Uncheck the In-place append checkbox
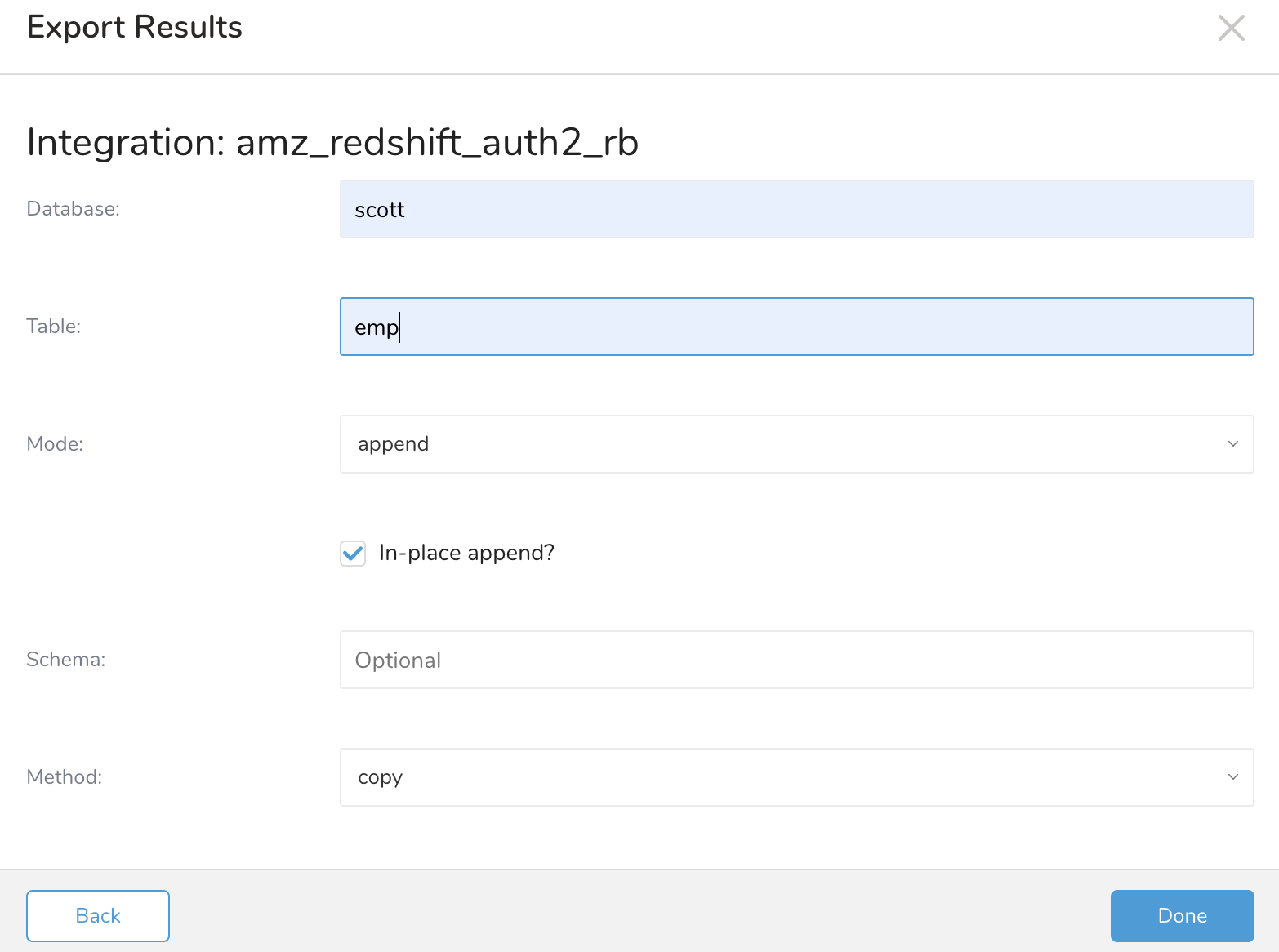Image resolution: width=1279 pixels, height=952 pixels. pos(353,554)
